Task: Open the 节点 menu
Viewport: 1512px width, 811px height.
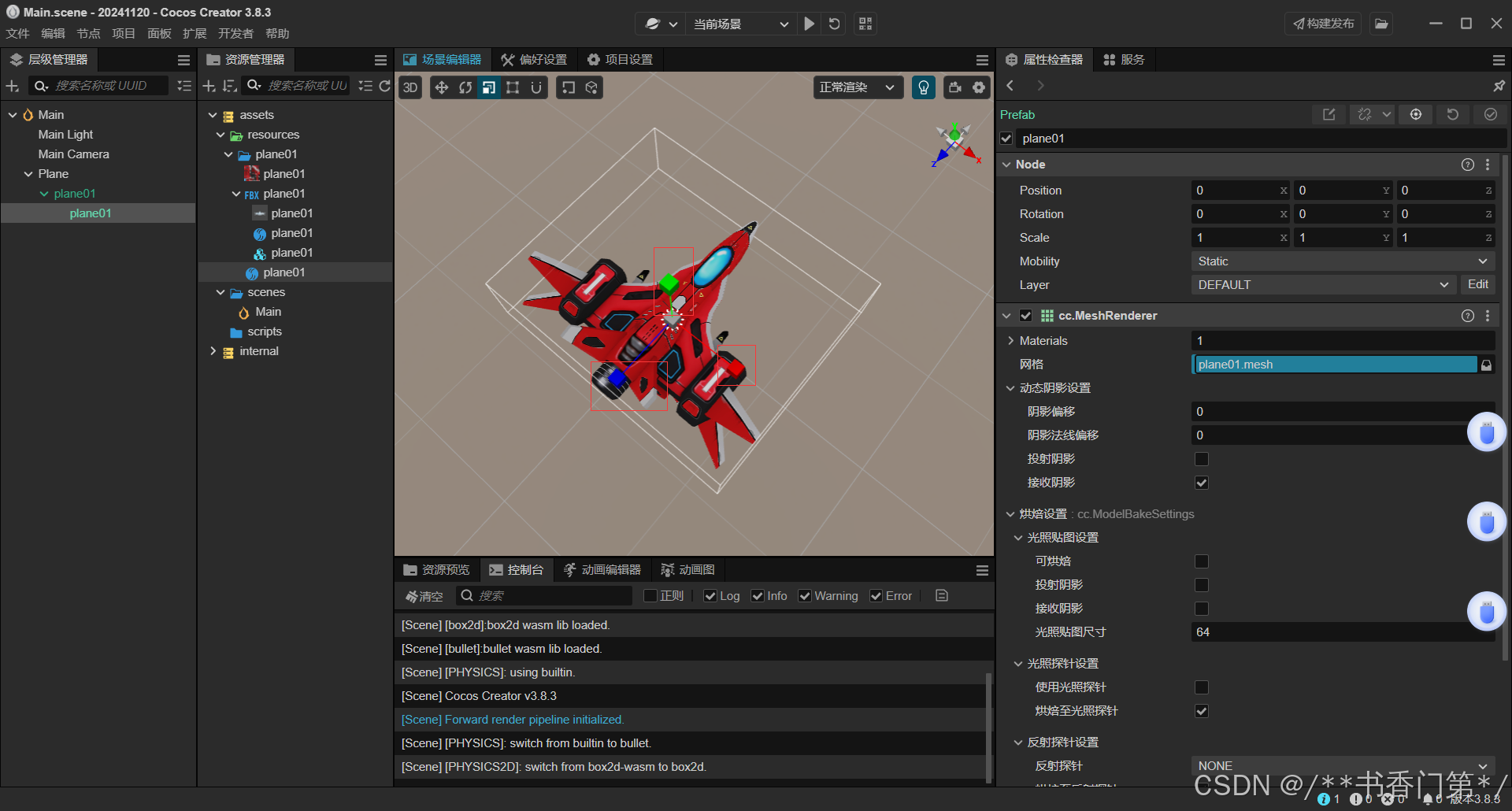Action: [88, 33]
